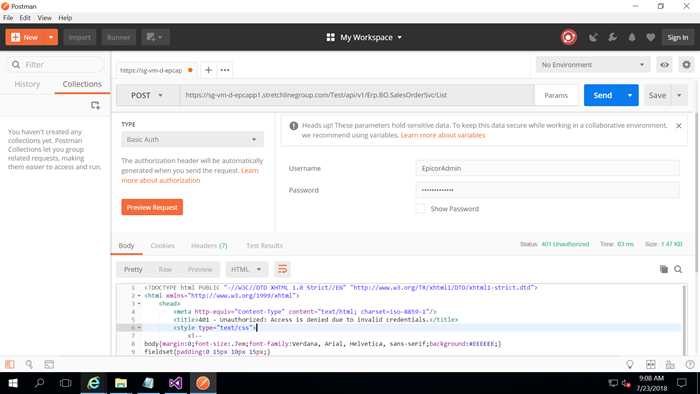Open Postman console icon

pyautogui.click(x=49, y=364)
